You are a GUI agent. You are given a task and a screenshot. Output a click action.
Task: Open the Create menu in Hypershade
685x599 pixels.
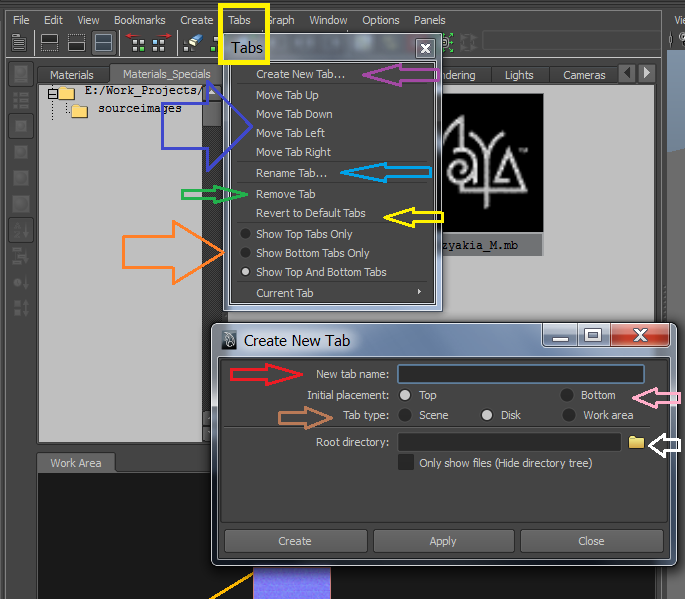pyautogui.click(x=197, y=20)
